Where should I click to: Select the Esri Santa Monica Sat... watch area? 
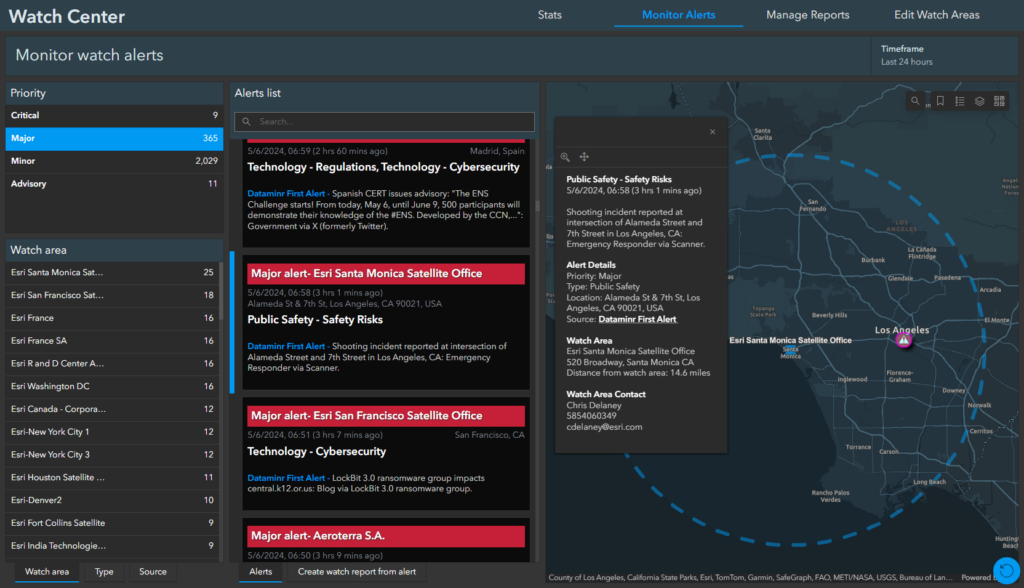(x=112, y=272)
